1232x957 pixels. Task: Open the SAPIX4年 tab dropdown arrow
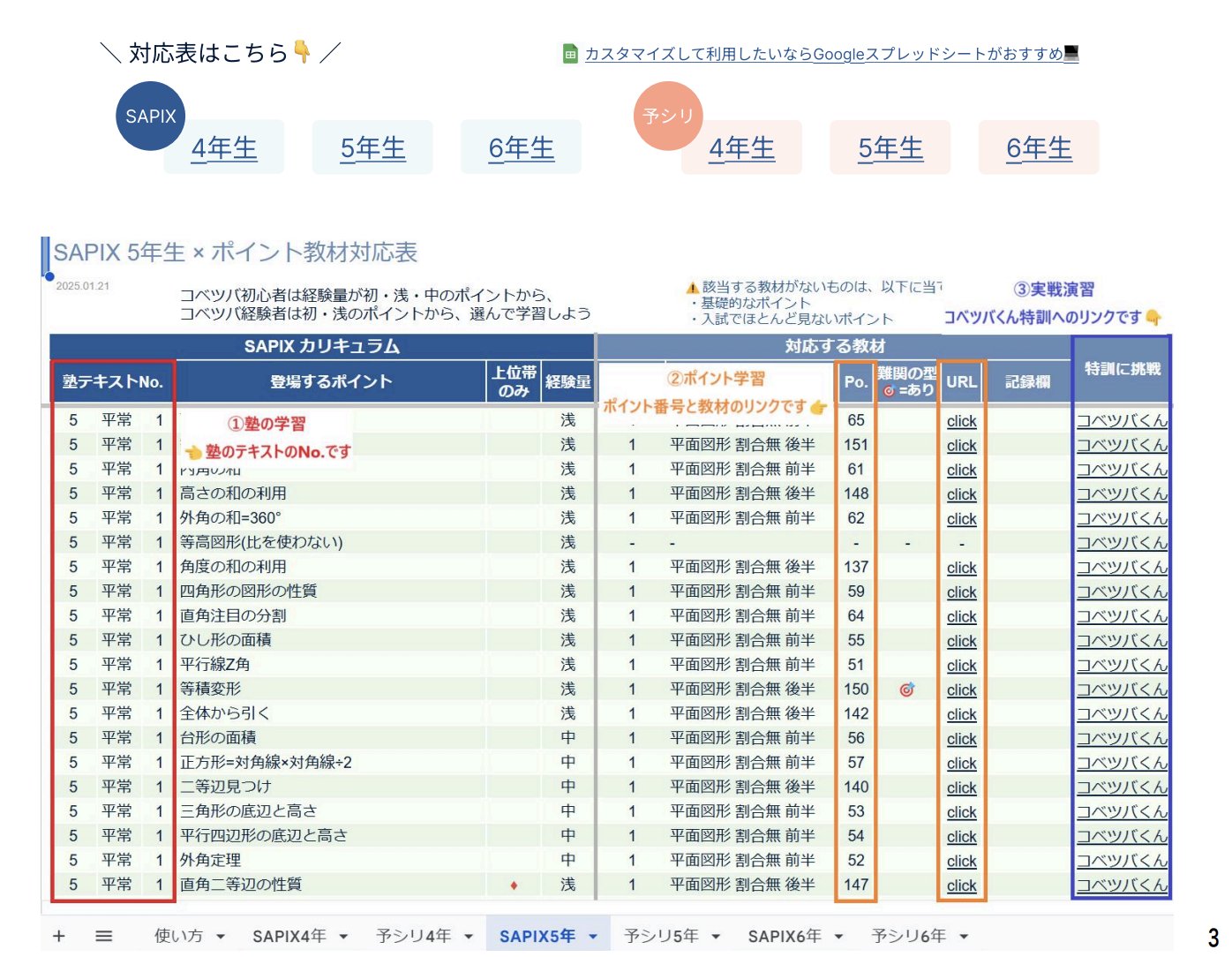[x=343, y=937]
